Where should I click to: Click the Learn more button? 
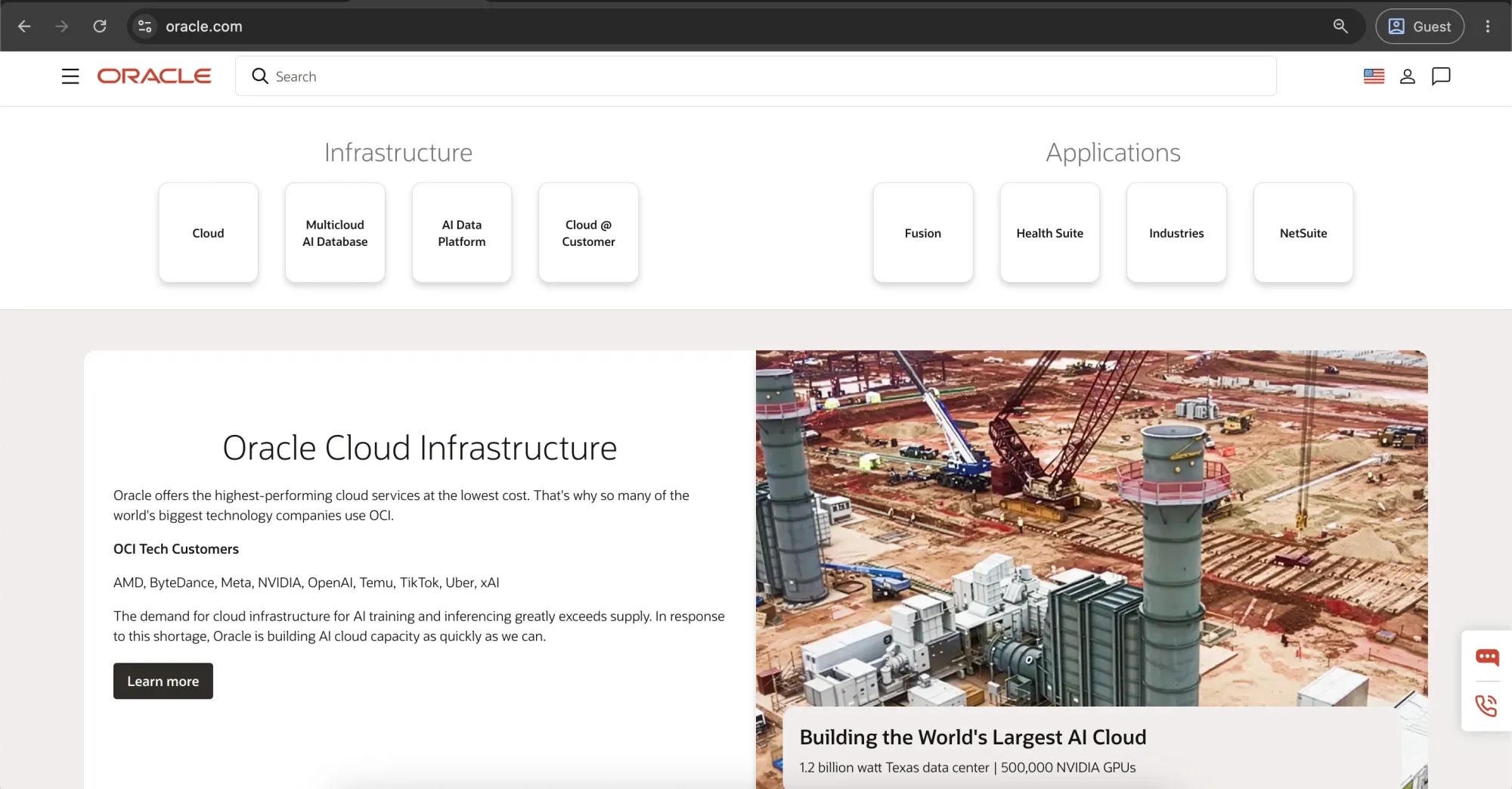[163, 682]
